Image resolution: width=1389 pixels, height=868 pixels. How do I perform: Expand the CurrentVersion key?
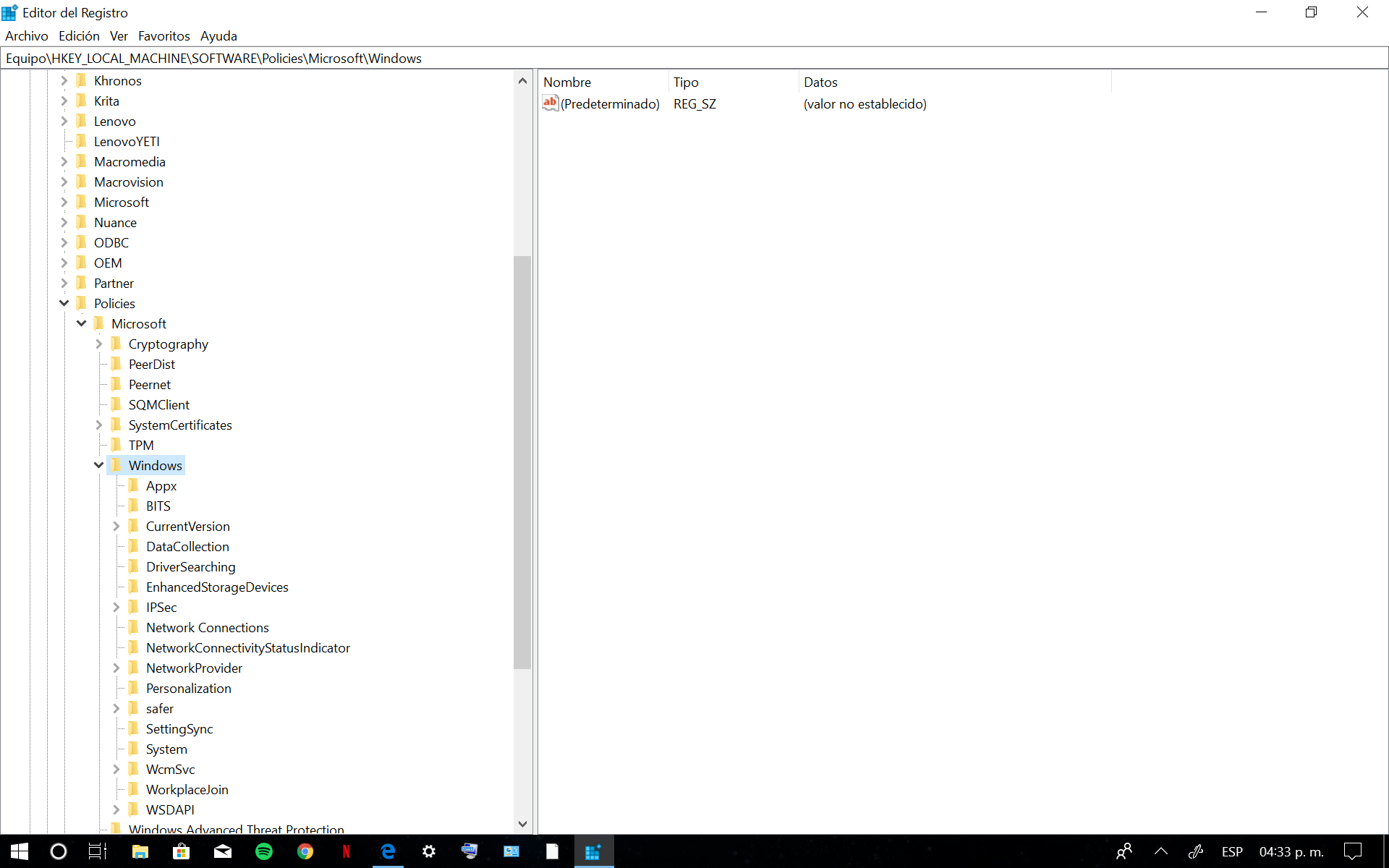[x=116, y=527]
